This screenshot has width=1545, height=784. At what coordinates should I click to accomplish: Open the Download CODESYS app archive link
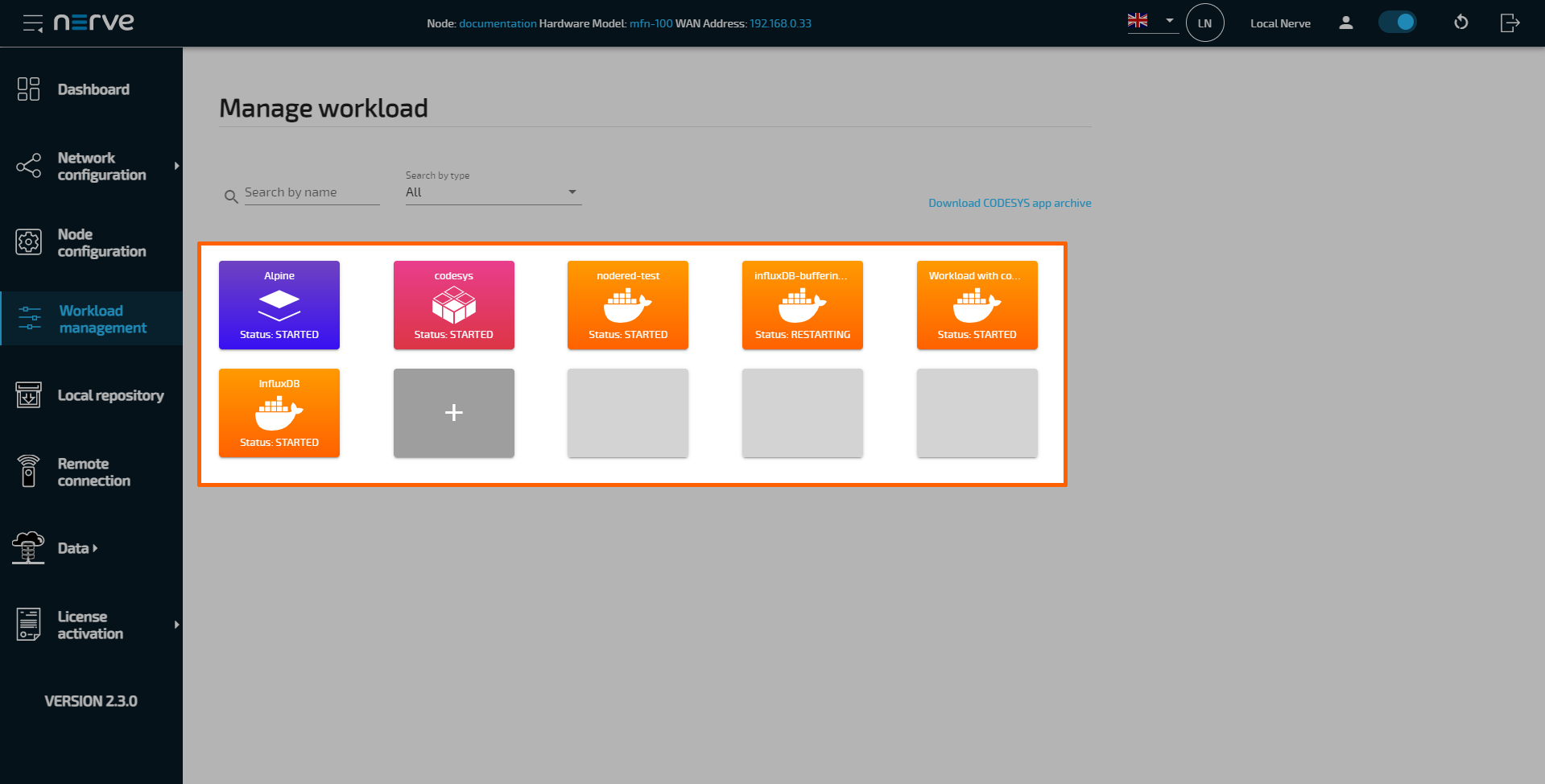(x=1010, y=202)
